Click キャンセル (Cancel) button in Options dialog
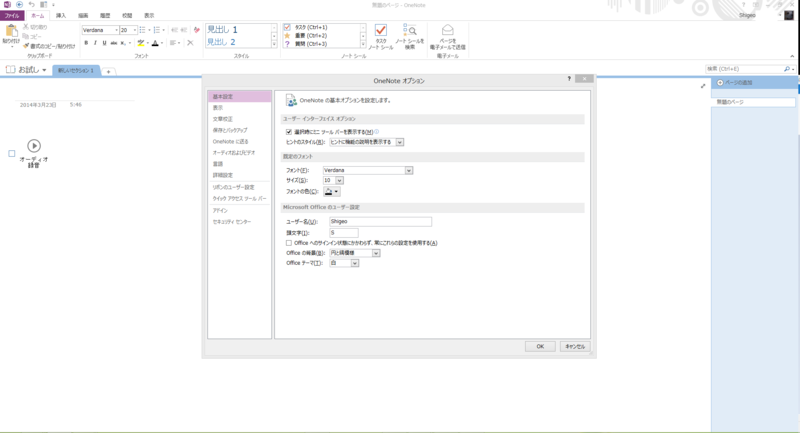 coord(575,346)
